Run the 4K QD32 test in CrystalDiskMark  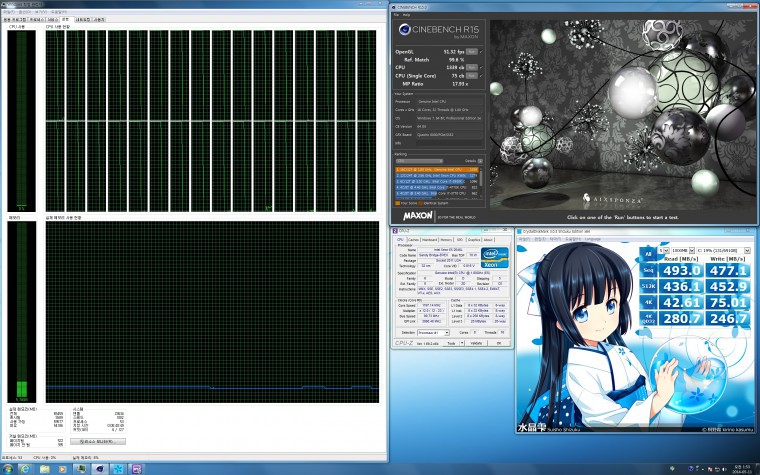[x=648, y=318]
